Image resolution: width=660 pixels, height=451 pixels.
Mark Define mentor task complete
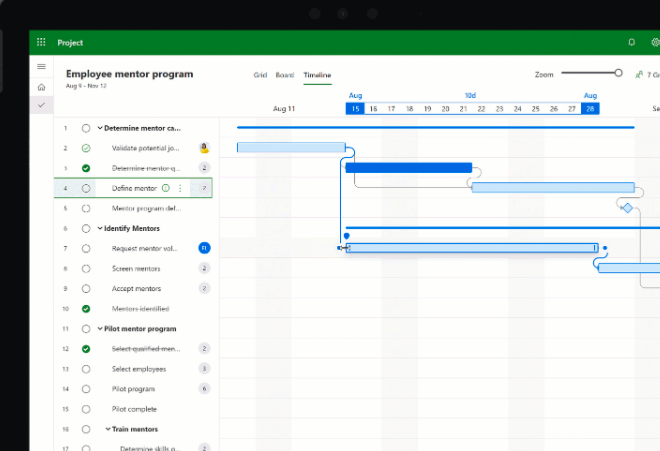point(86,188)
